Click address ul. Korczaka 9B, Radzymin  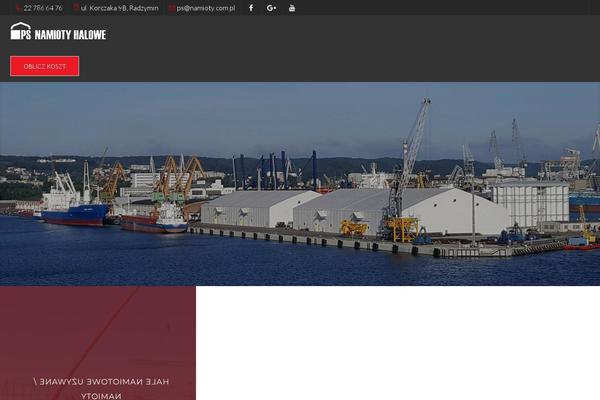[119, 8]
